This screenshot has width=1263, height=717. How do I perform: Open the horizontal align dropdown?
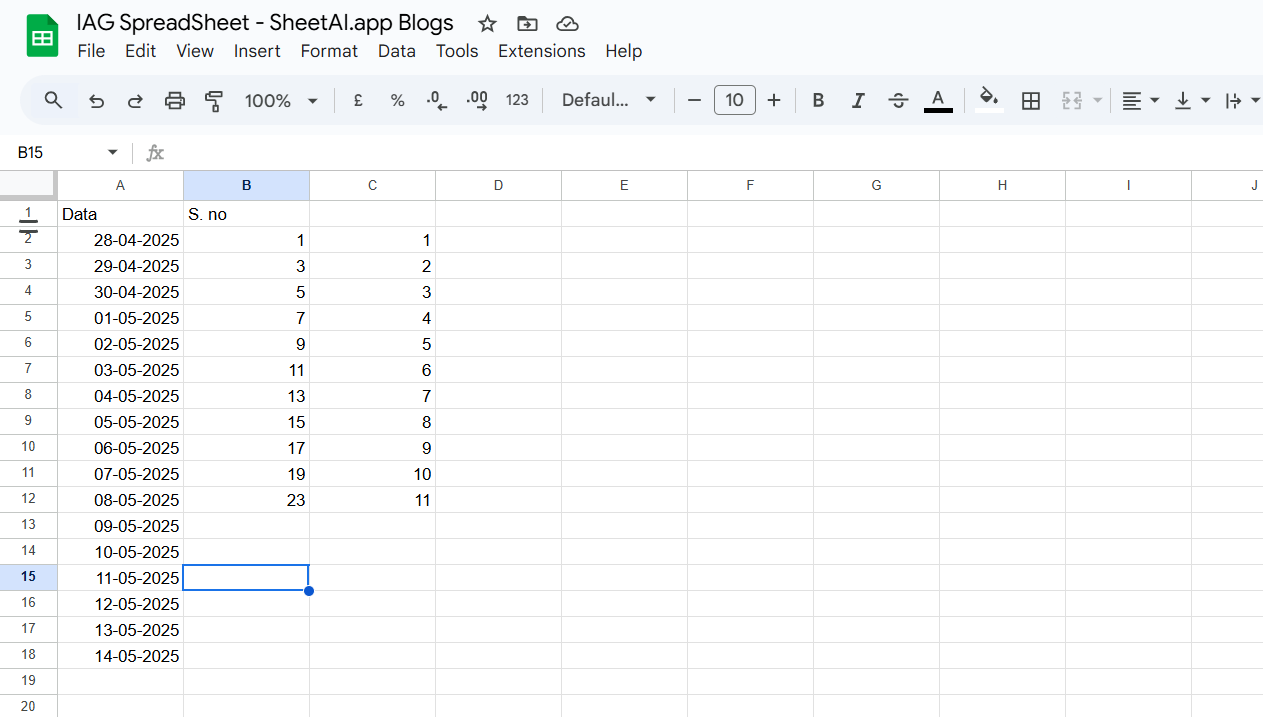[1140, 101]
